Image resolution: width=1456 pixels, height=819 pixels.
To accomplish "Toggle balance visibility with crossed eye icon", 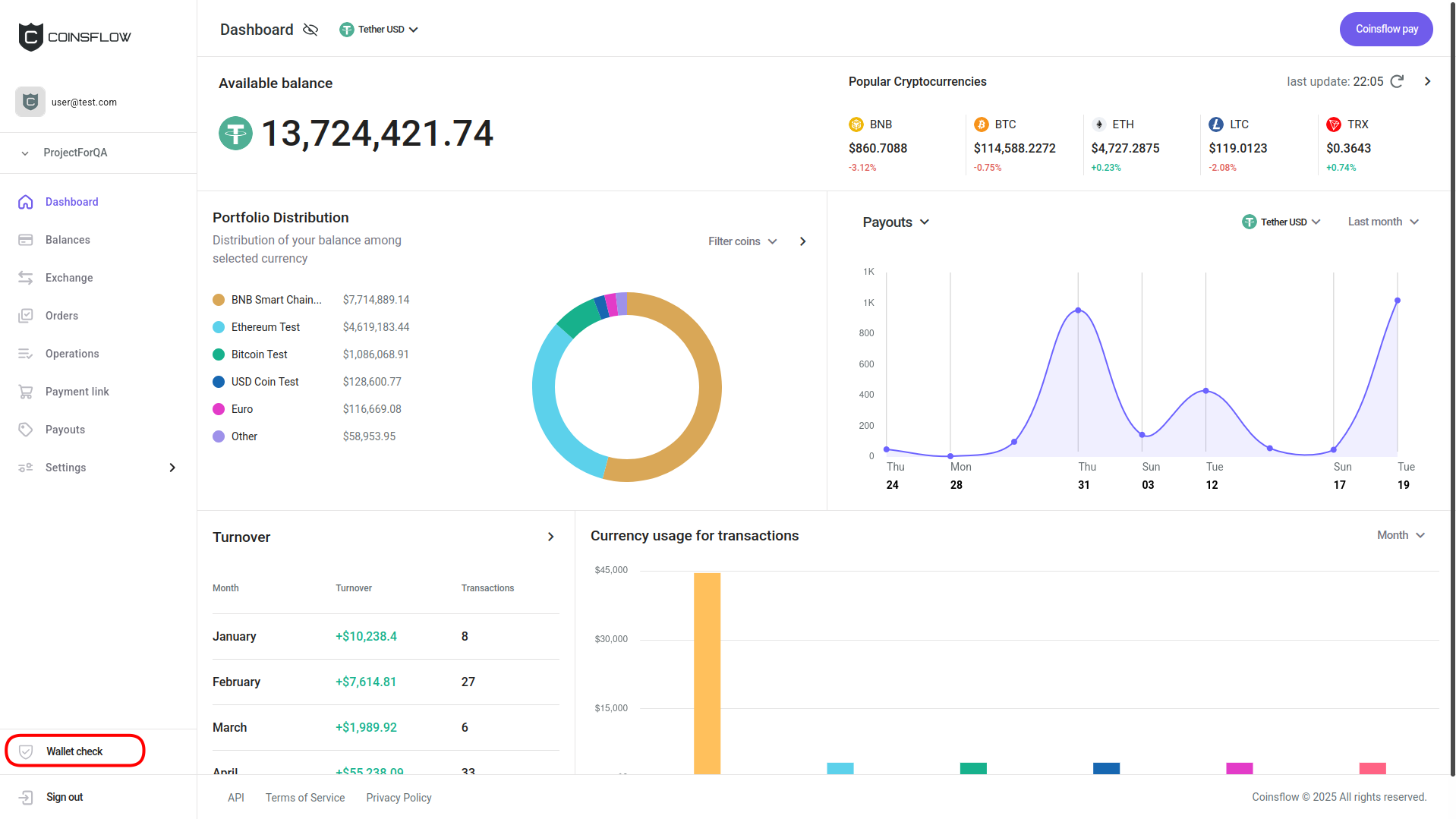I will 310,30.
